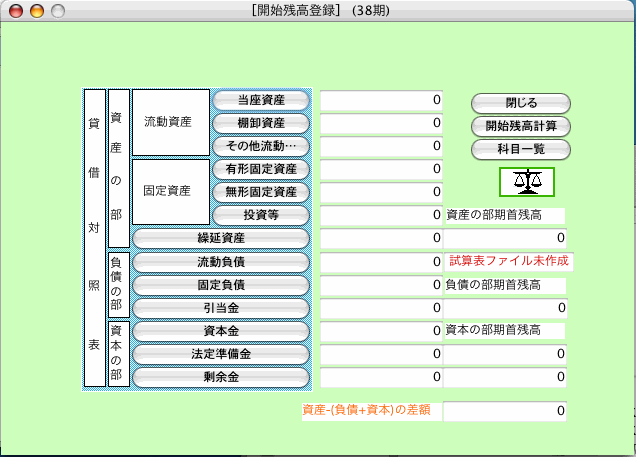Click the 資産-(負債+資本)の差額 value field
This screenshot has width=636, height=461.
coord(505,410)
